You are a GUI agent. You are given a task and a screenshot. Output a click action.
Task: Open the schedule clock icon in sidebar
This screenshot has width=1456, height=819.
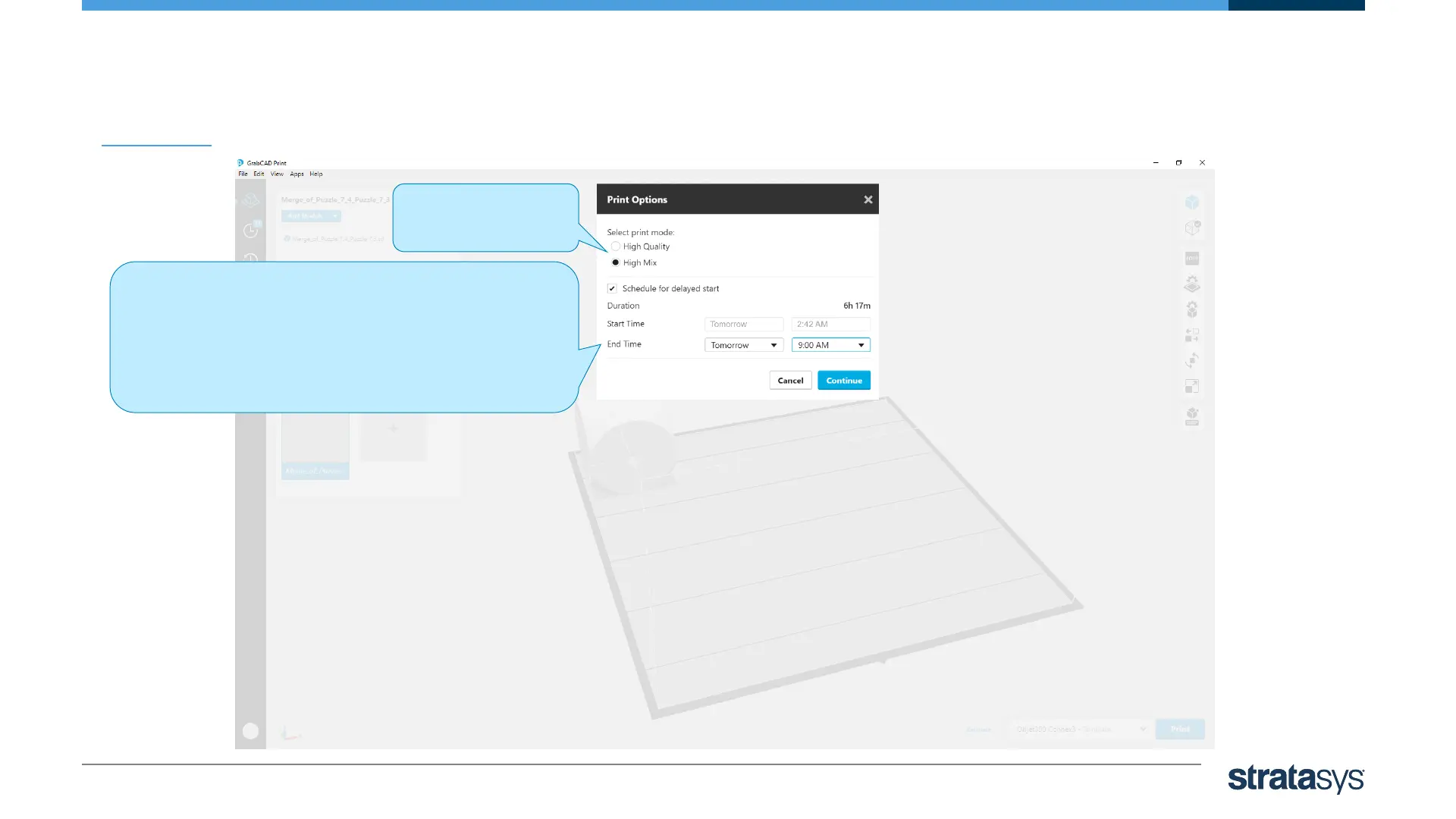(251, 231)
